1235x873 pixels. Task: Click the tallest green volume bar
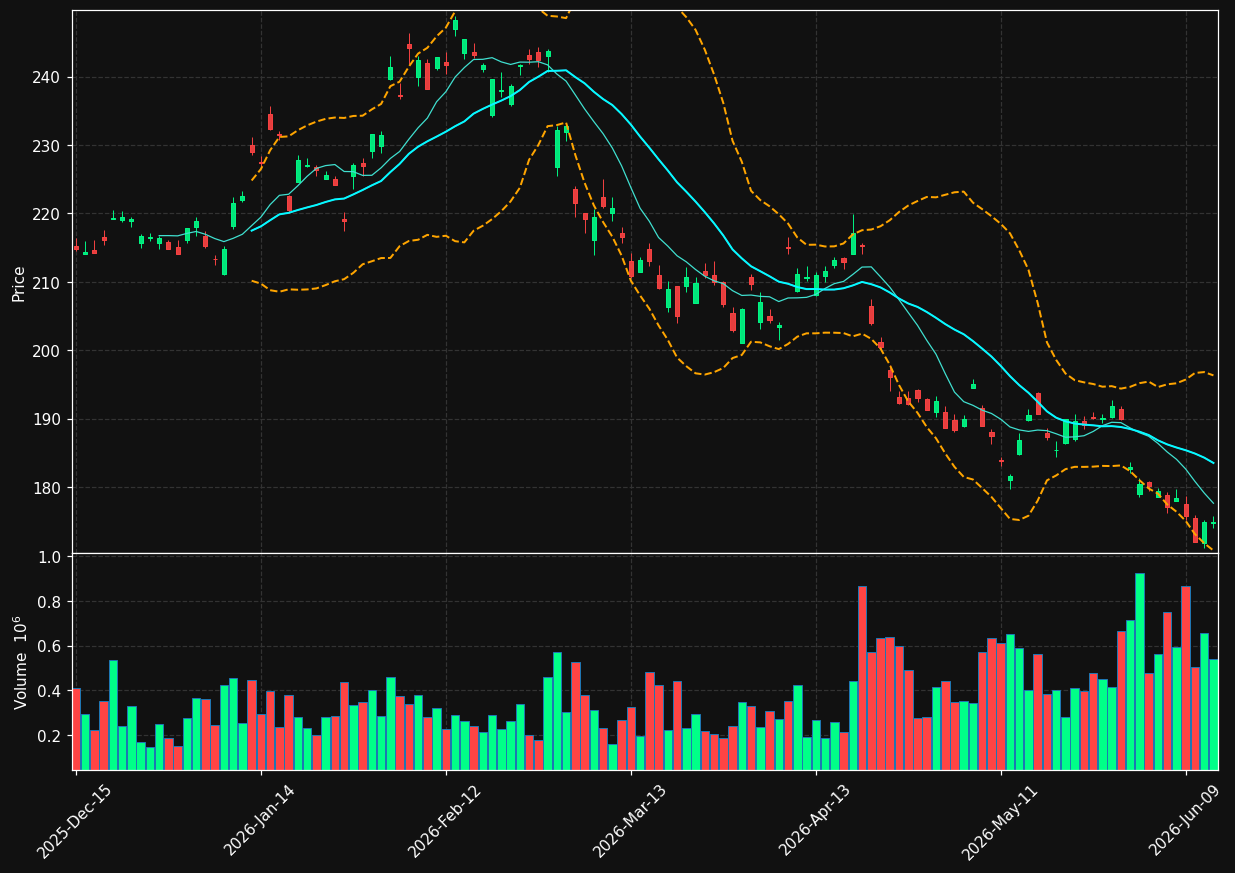[1139, 671]
